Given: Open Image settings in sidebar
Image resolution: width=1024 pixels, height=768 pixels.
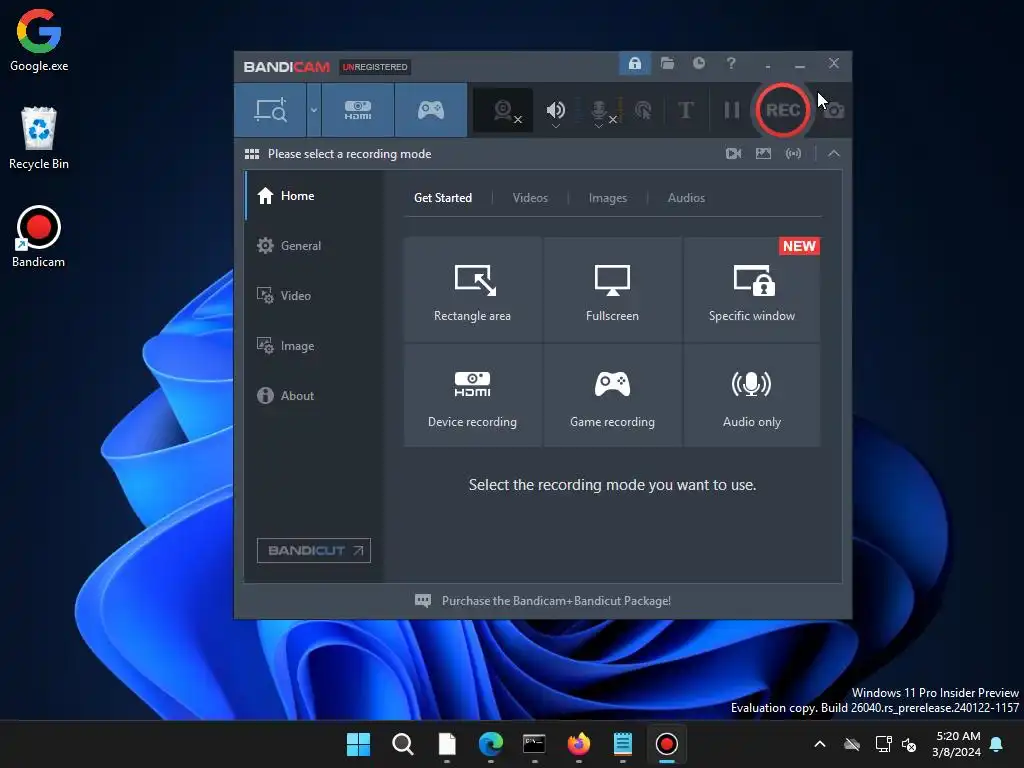Looking at the screenshot, I should pos(315,345).
